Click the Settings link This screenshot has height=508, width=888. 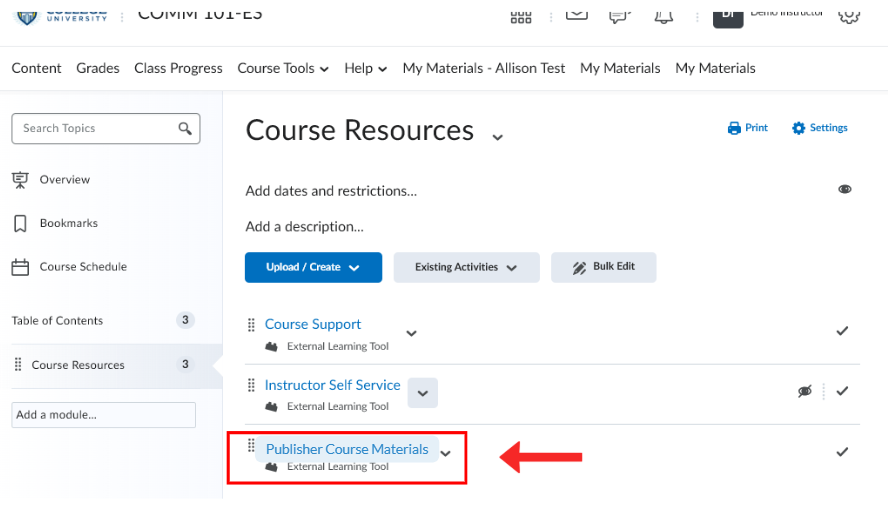pyautogui.click(x=819, y=128)
